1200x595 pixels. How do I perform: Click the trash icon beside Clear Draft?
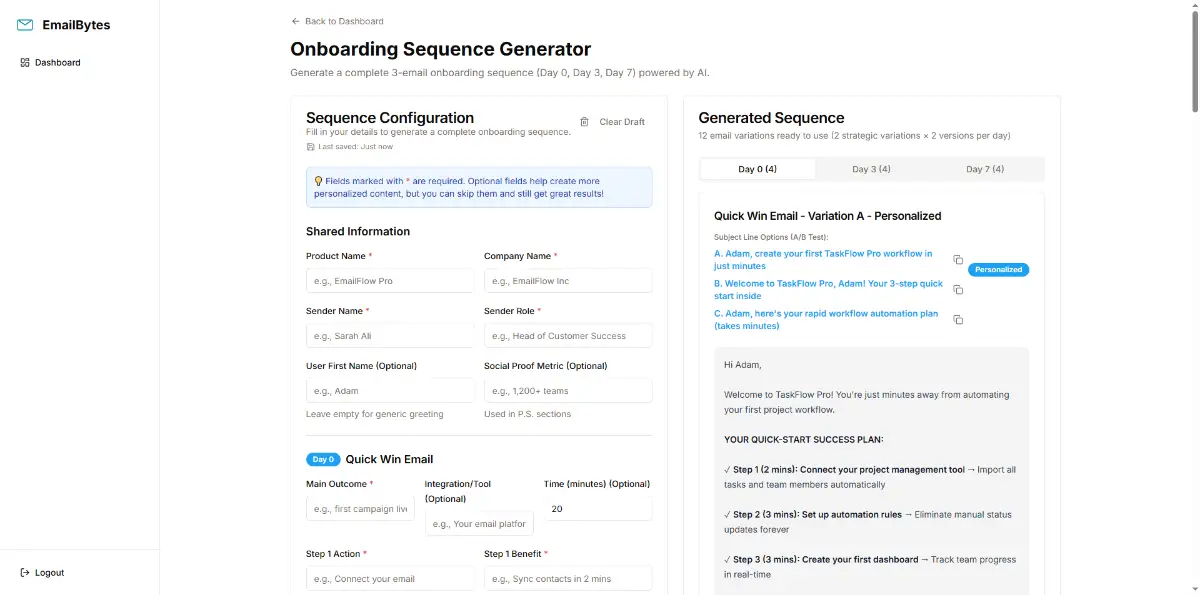coord(585,122)
